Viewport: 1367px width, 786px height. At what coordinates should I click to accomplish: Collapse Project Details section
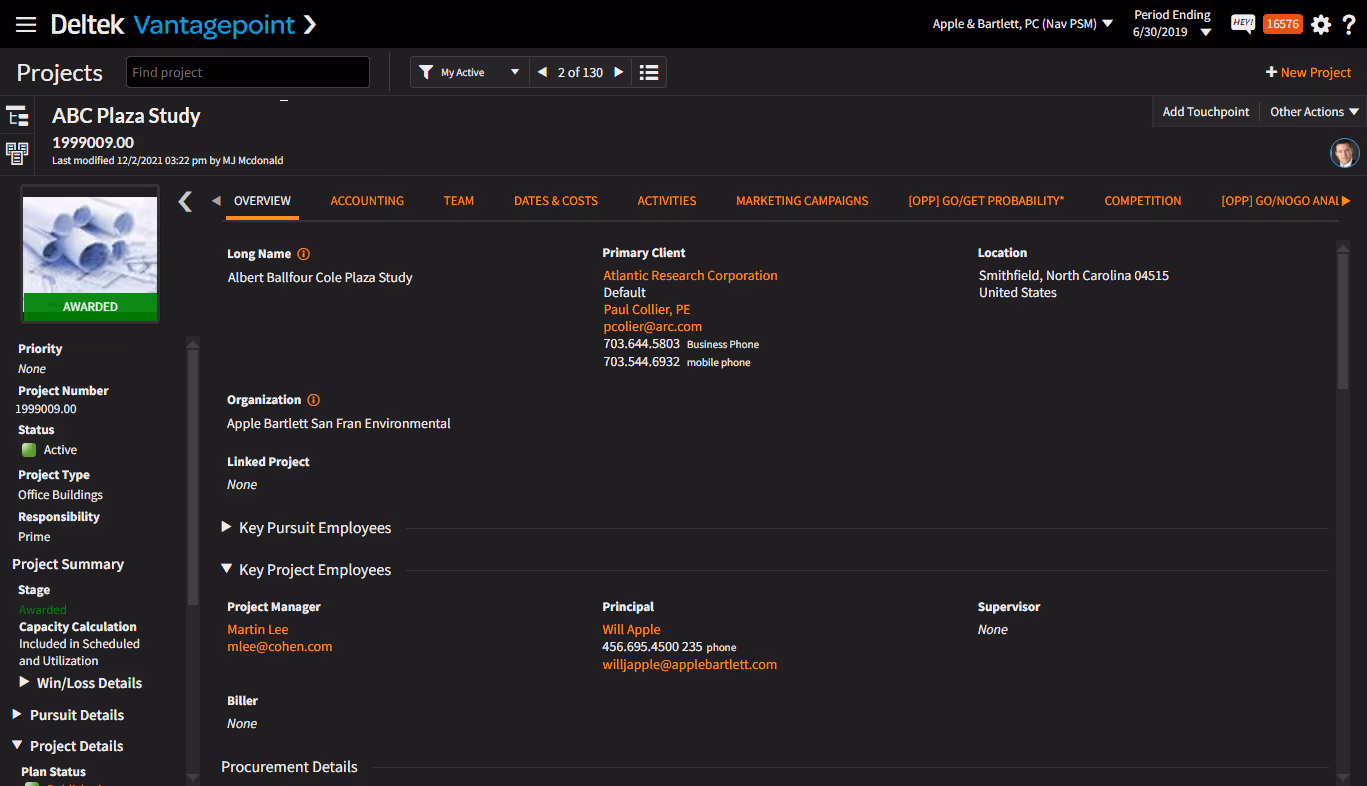[x=17, y=745]
